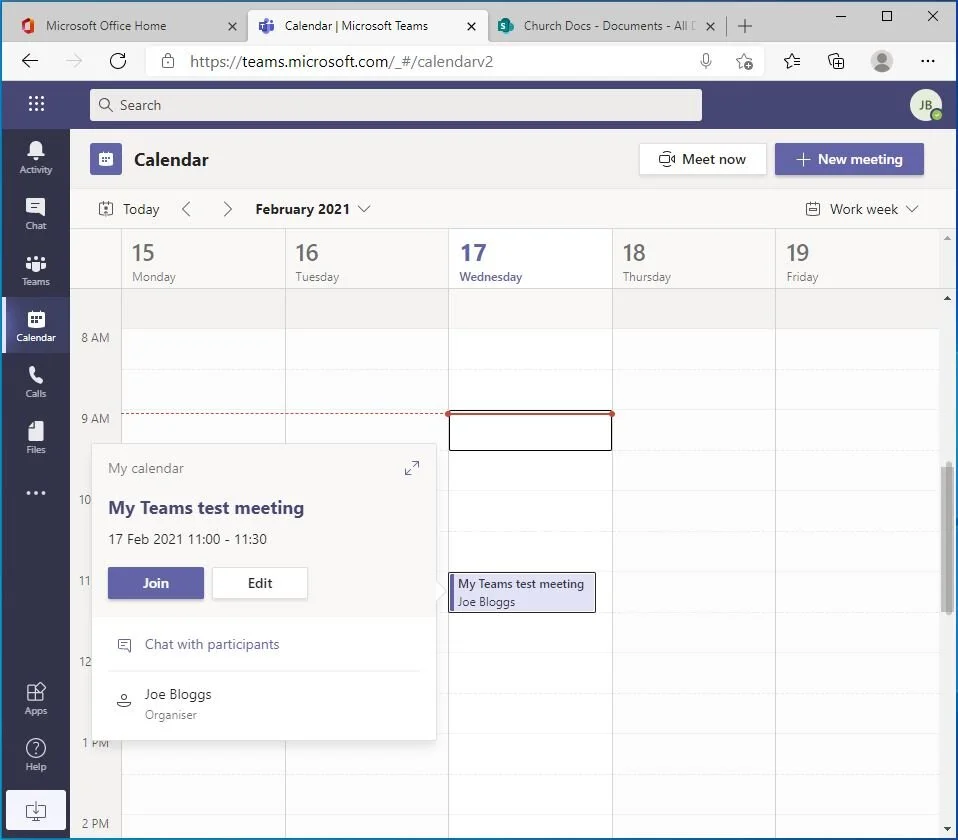This screenshot has width=958, height=840.
Task: Open Files in the sidebar
Action: click(x=35, y=437)
